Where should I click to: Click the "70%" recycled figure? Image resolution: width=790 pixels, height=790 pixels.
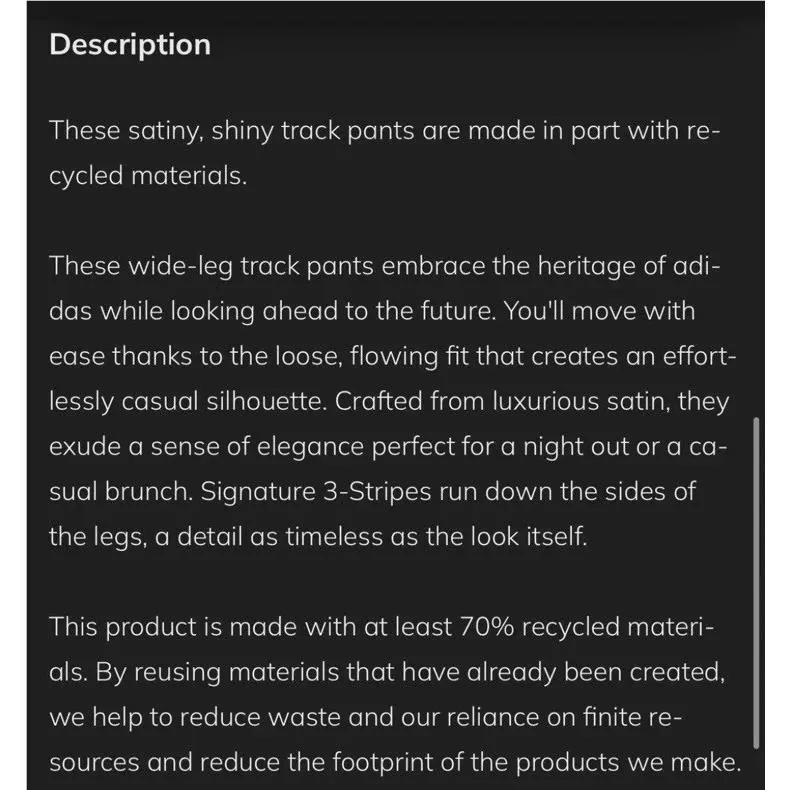pos(487,627)
